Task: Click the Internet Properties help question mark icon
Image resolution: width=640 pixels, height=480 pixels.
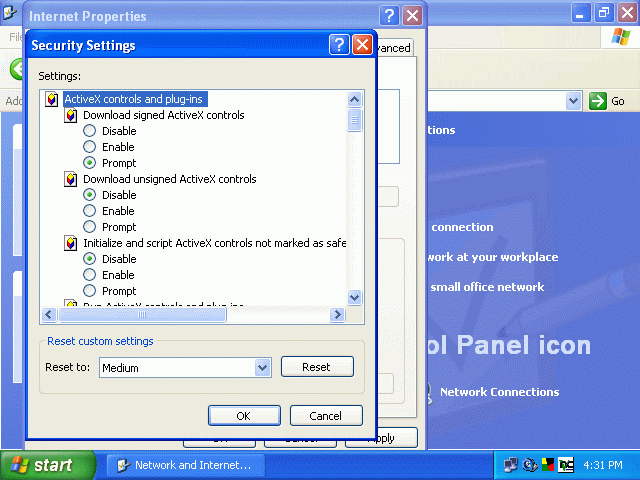Action: (x=389, y=16)
